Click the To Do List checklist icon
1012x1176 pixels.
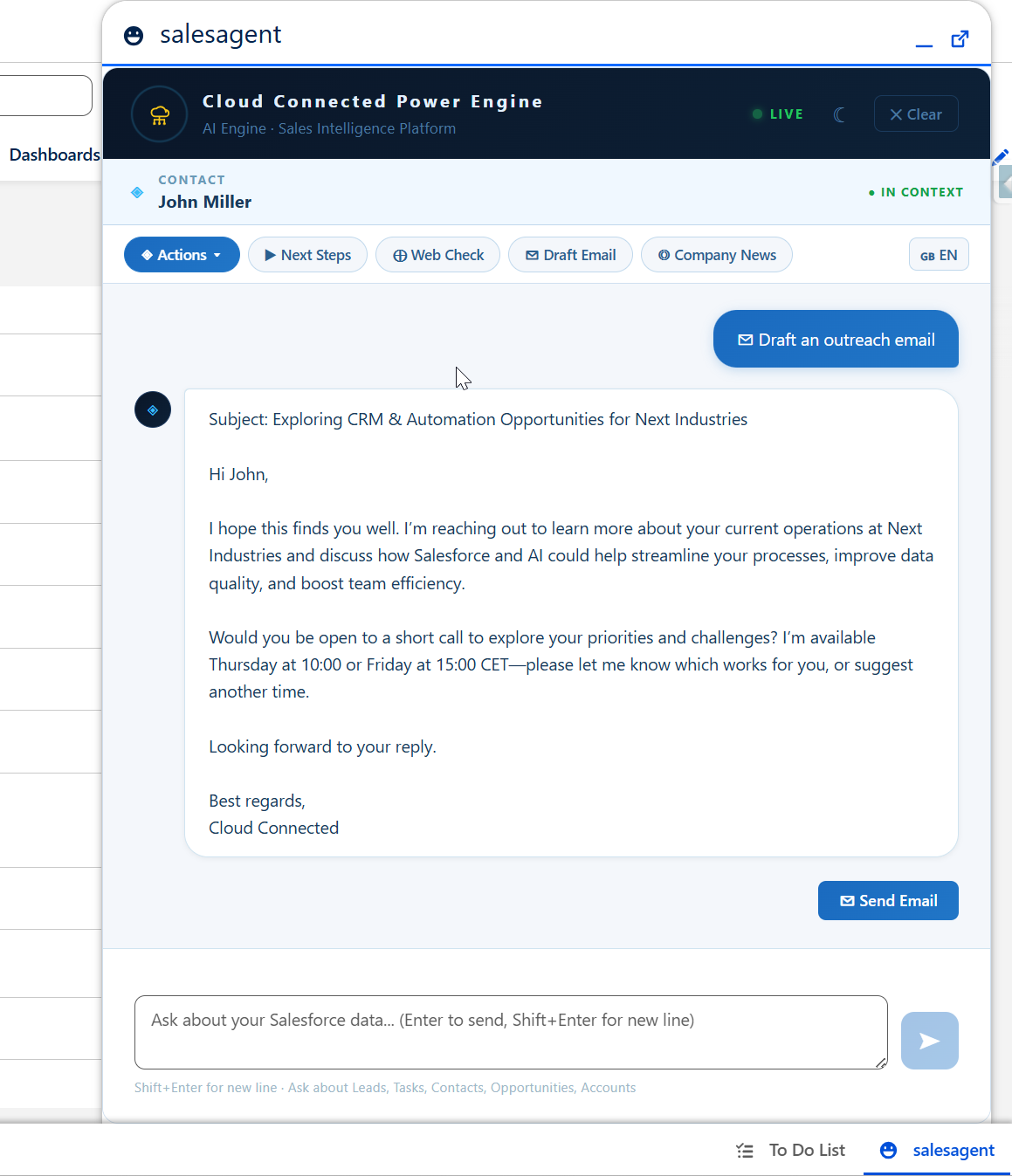[x=745, y=1151]
